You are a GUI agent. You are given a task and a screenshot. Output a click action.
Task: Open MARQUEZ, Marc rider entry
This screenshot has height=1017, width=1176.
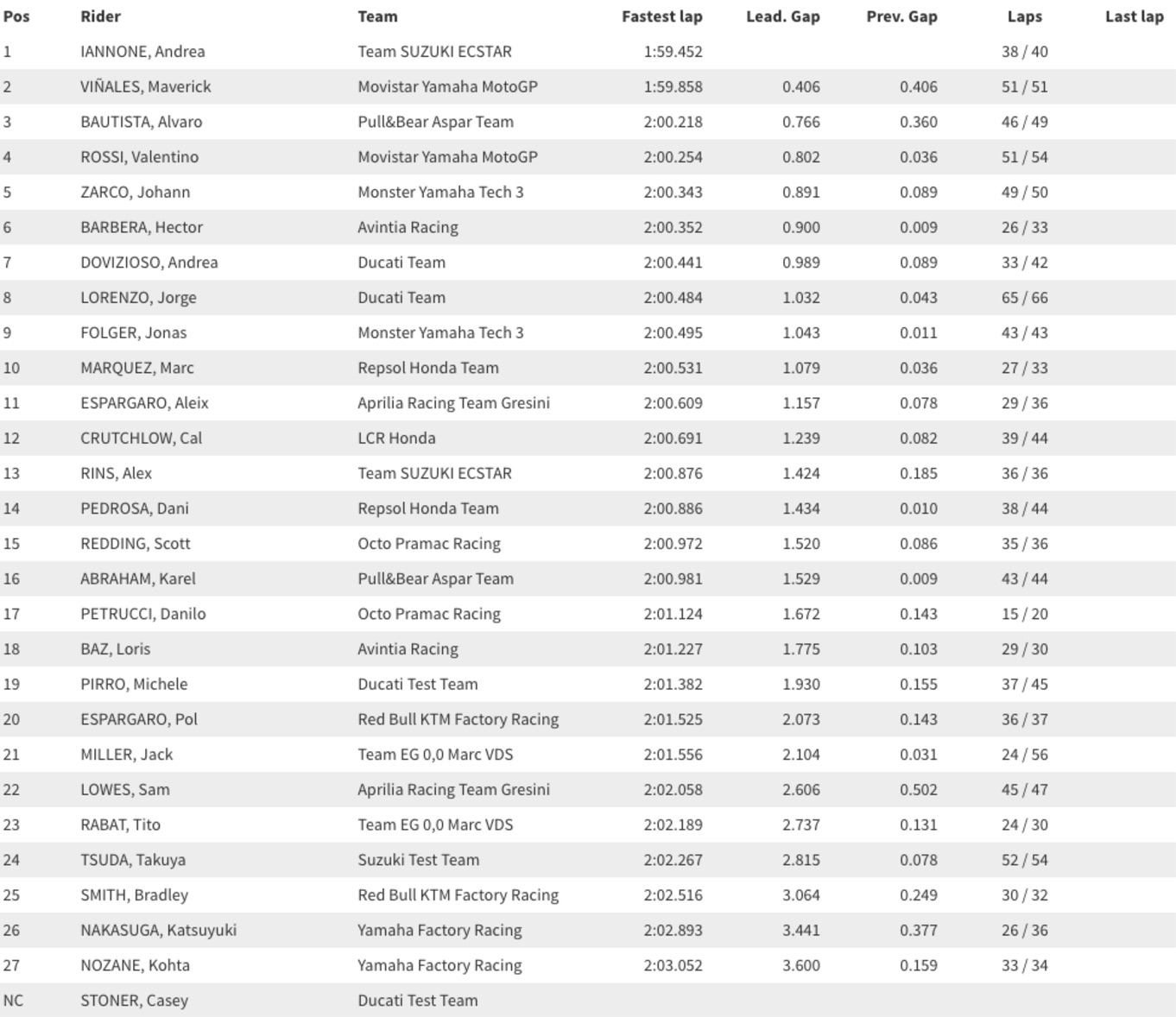click(x=136, y=368)
